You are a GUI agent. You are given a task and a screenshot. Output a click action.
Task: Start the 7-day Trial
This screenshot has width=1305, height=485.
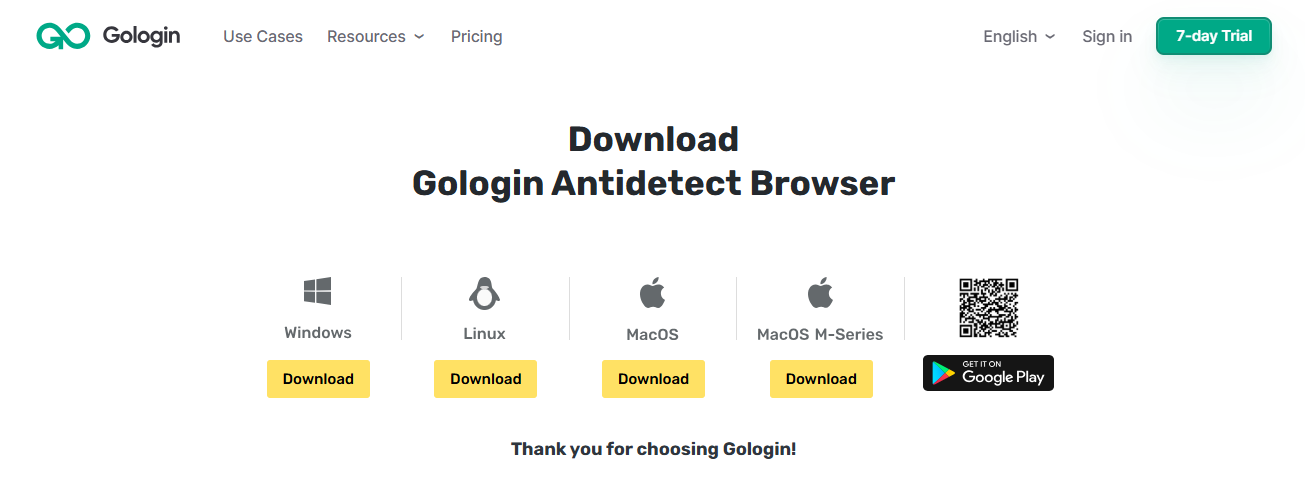click(x=1213, y=36)
